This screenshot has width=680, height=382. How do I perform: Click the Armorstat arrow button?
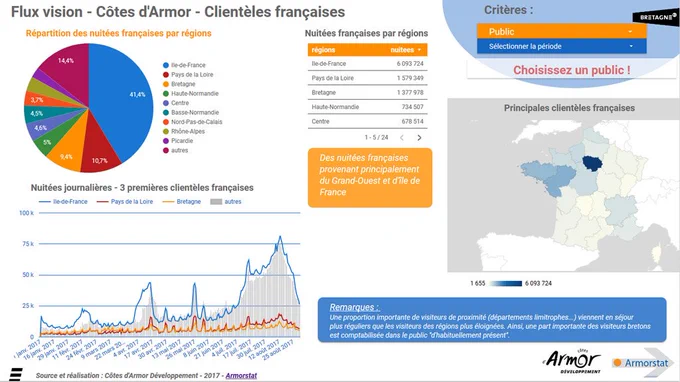pyautogui.click(x=643, y=362)
